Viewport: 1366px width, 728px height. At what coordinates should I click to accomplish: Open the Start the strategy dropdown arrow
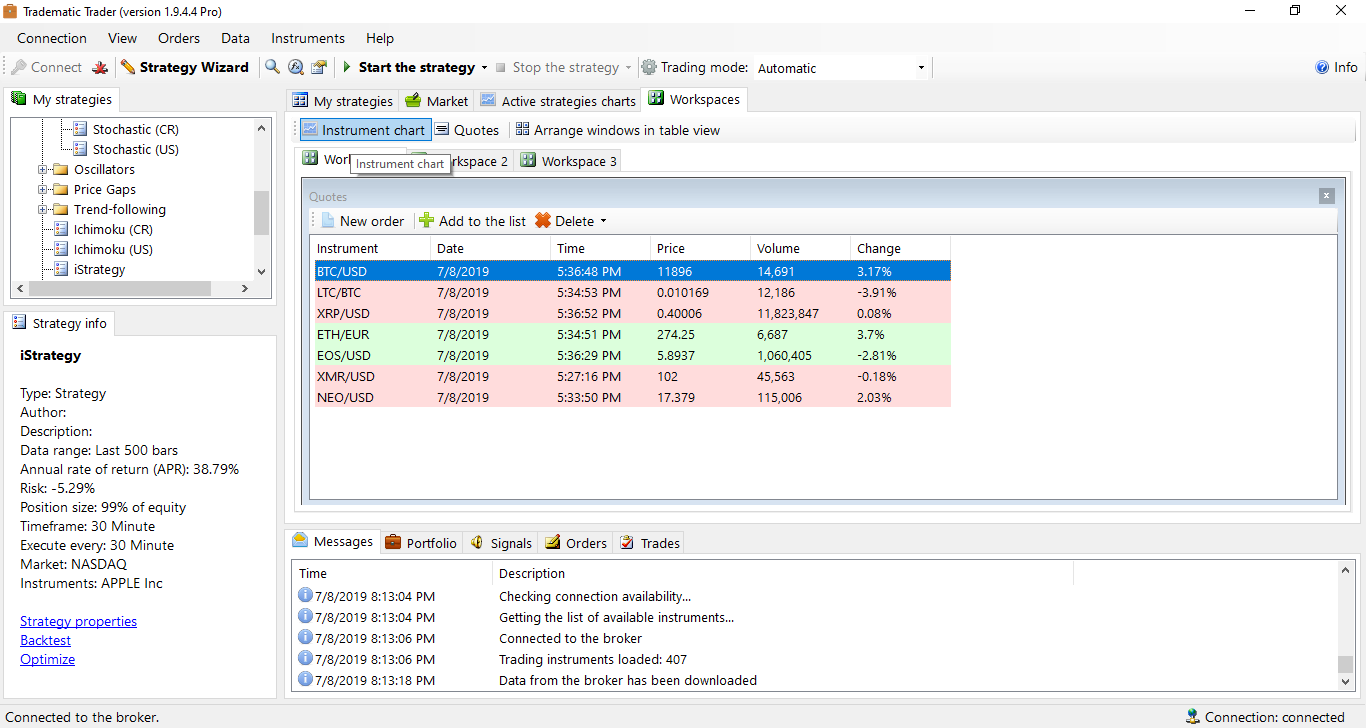[485, 68]
